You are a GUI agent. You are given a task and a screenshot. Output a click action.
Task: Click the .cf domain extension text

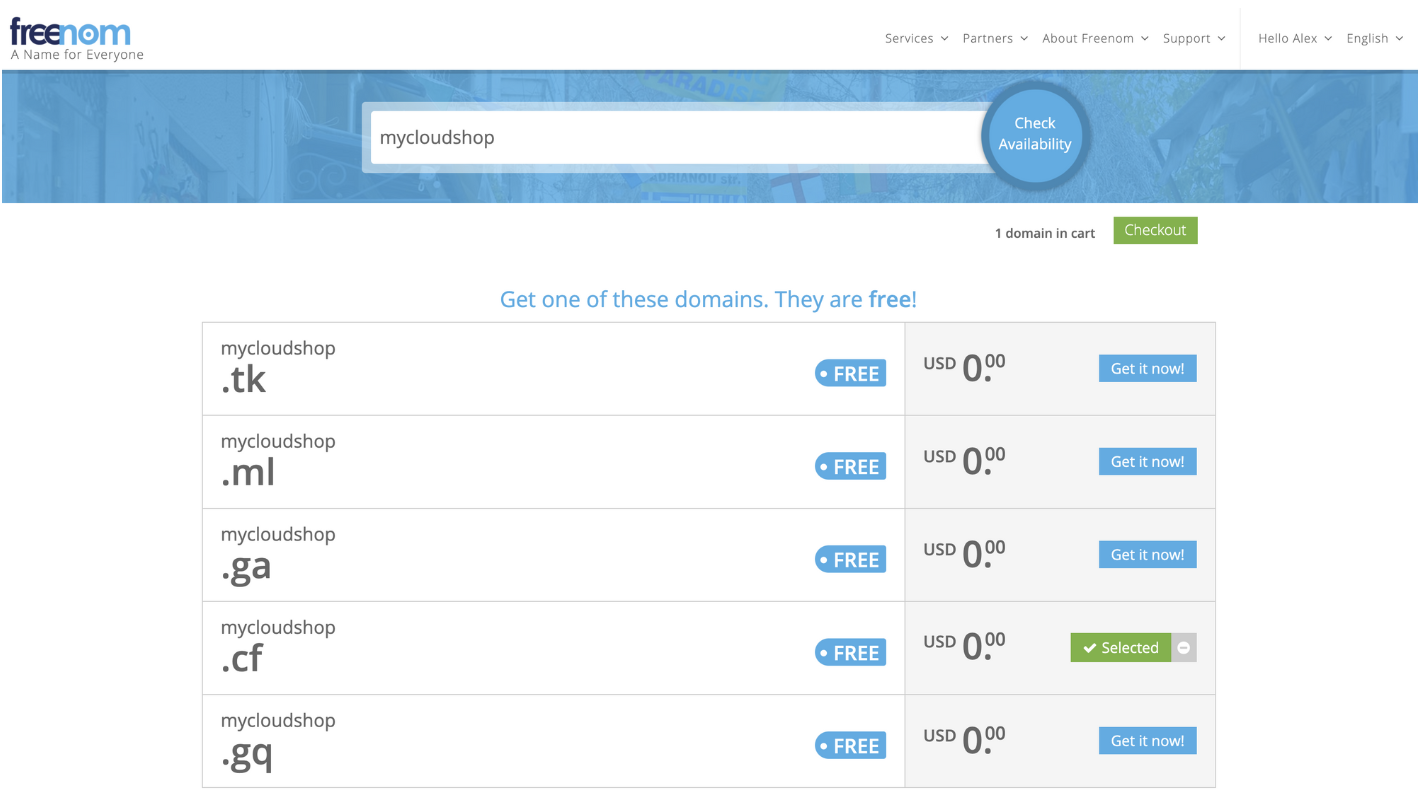click(x=242, y=659)
